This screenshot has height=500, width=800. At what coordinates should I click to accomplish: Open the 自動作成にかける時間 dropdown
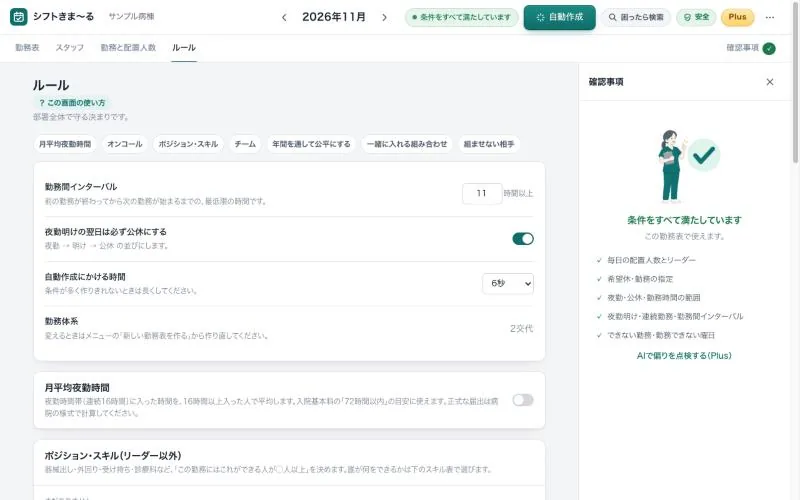click(508, 284)
